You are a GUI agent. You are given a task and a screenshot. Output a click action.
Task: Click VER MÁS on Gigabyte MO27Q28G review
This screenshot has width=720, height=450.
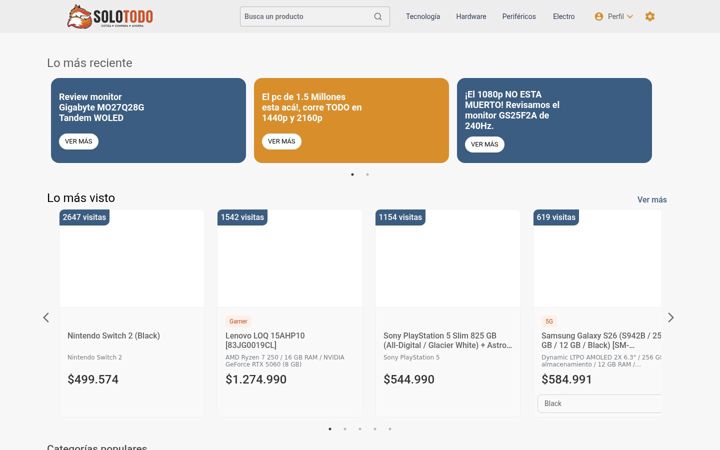79,141
